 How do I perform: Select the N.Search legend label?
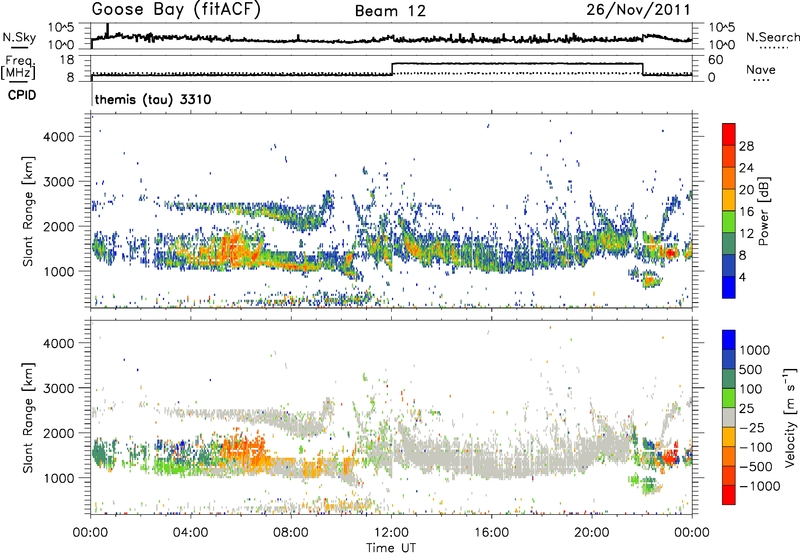pos(772,37)
